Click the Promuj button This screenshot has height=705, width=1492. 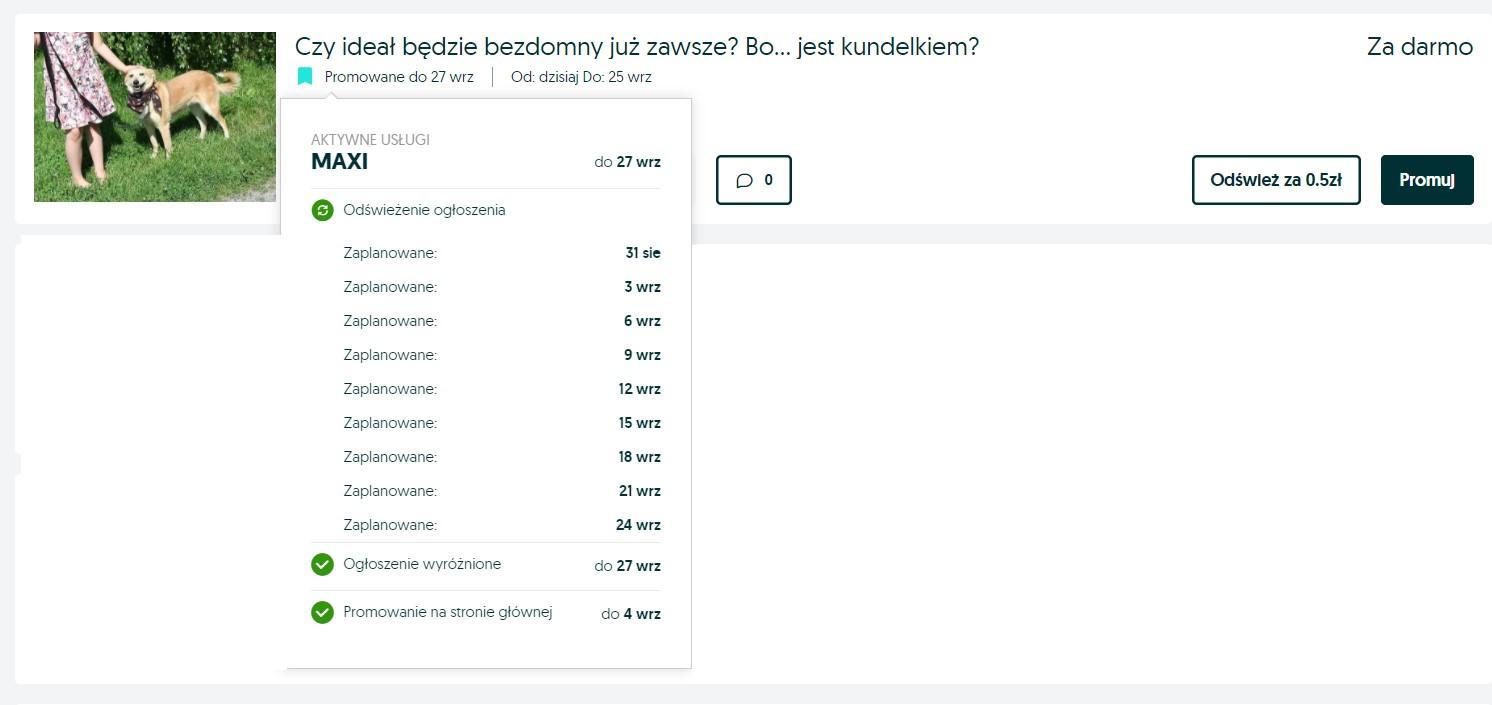coord(1427,180)
